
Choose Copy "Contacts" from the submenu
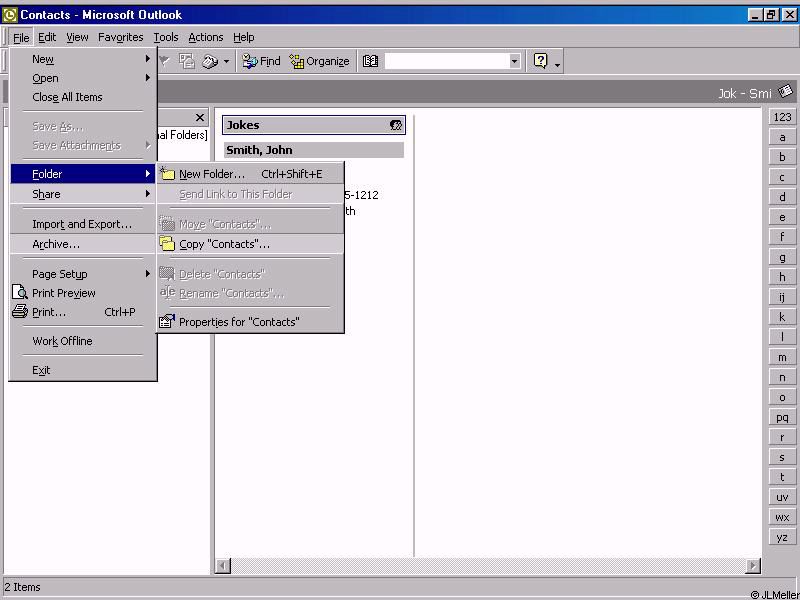[x=250, y=244]
